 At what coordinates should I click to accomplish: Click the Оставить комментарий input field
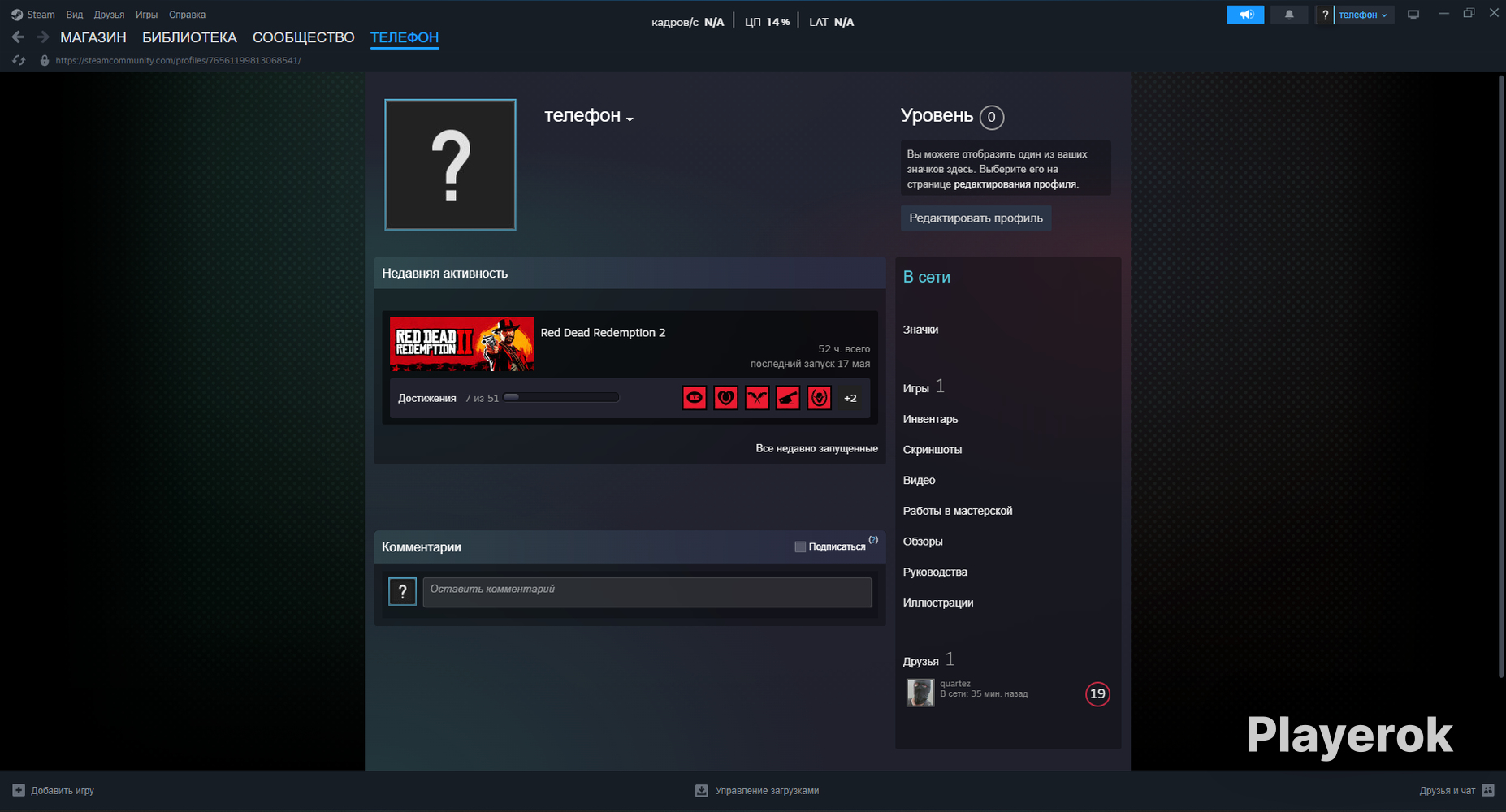click(647, 592)
